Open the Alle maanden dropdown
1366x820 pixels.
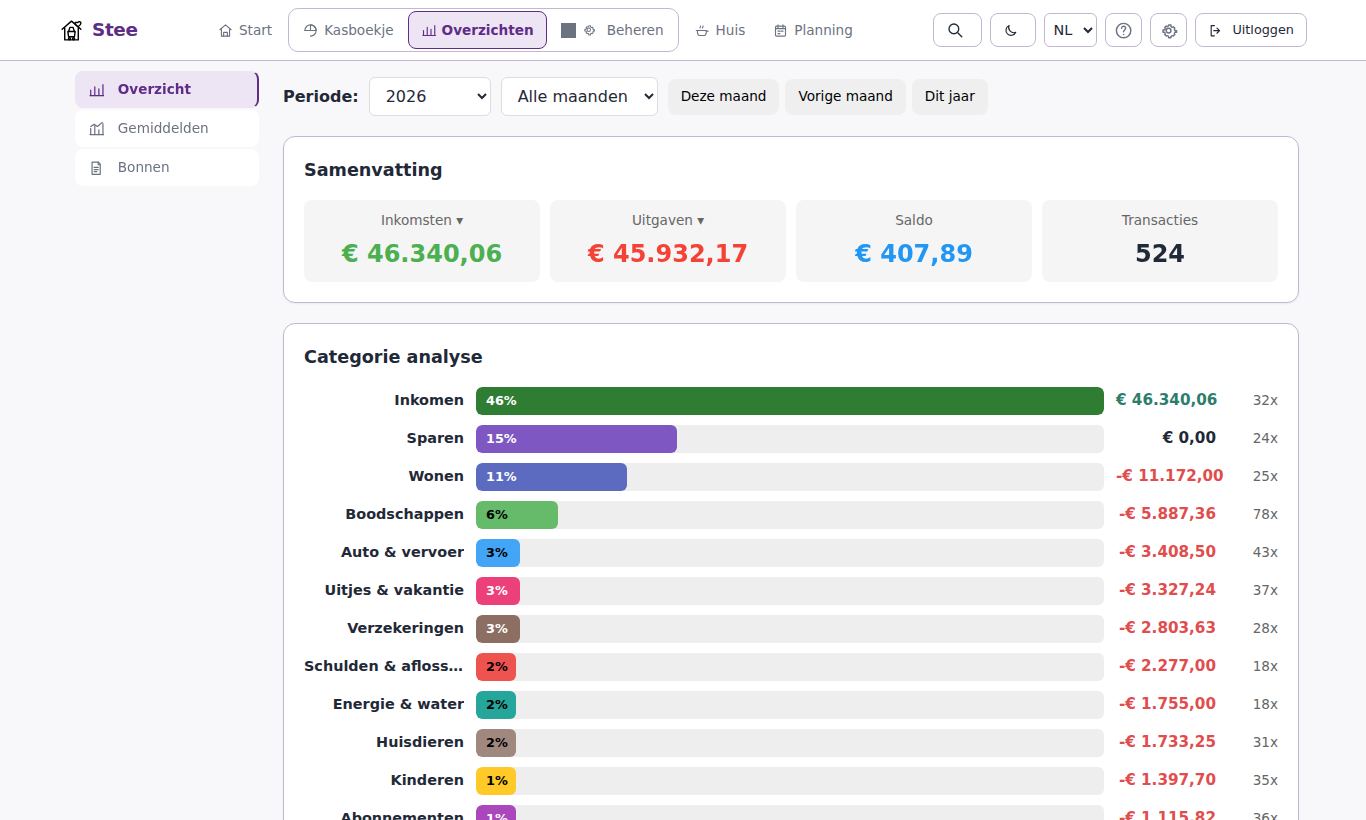(x=579, y=96)
